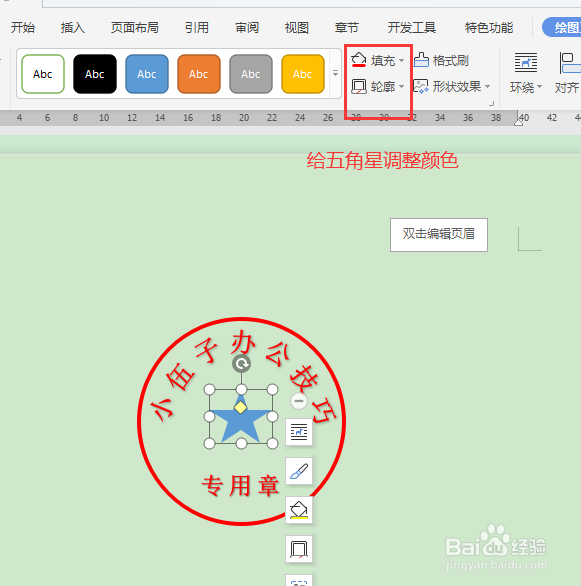Image resolution: width=581 pixels, height=586 pixels.
Task: Select the 引用 tab
Action: [x=197, y=28]
